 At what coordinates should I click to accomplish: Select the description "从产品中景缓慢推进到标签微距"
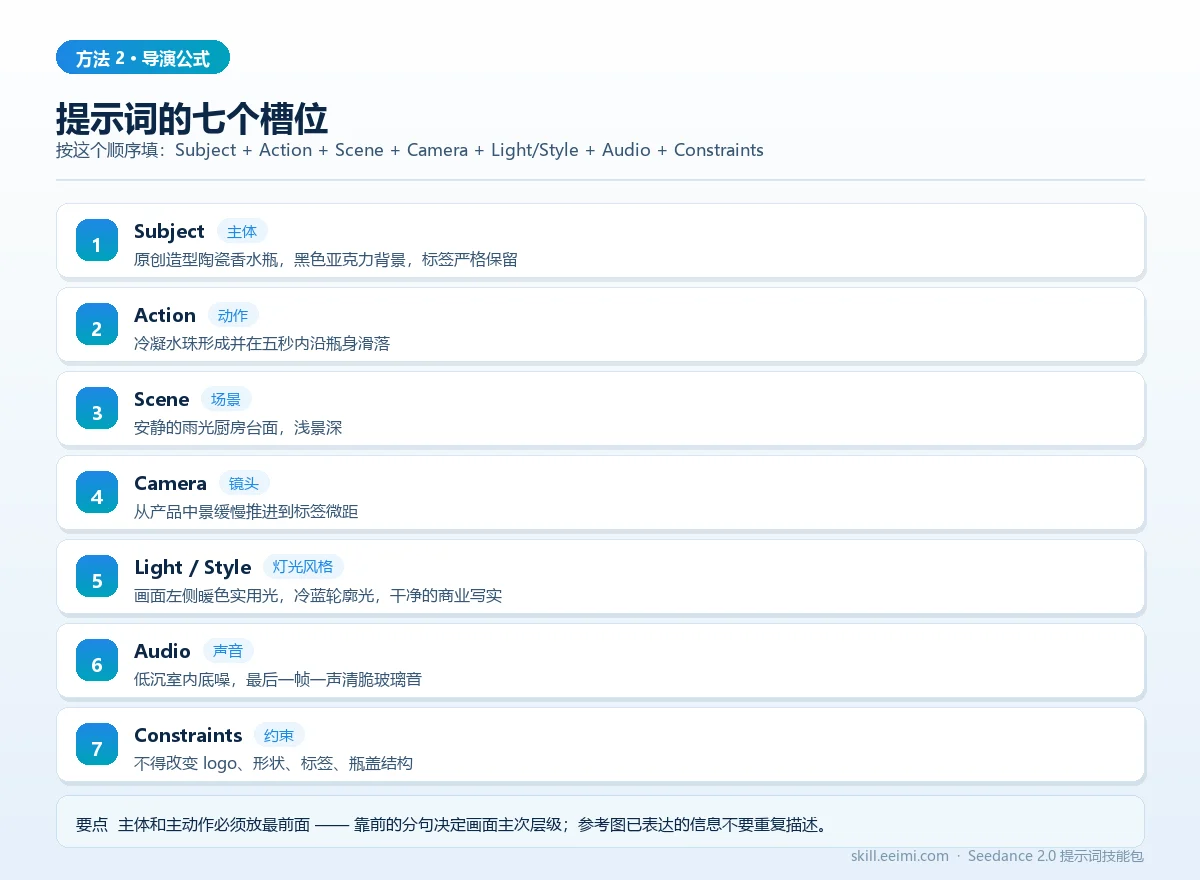(x=246, y=512)
